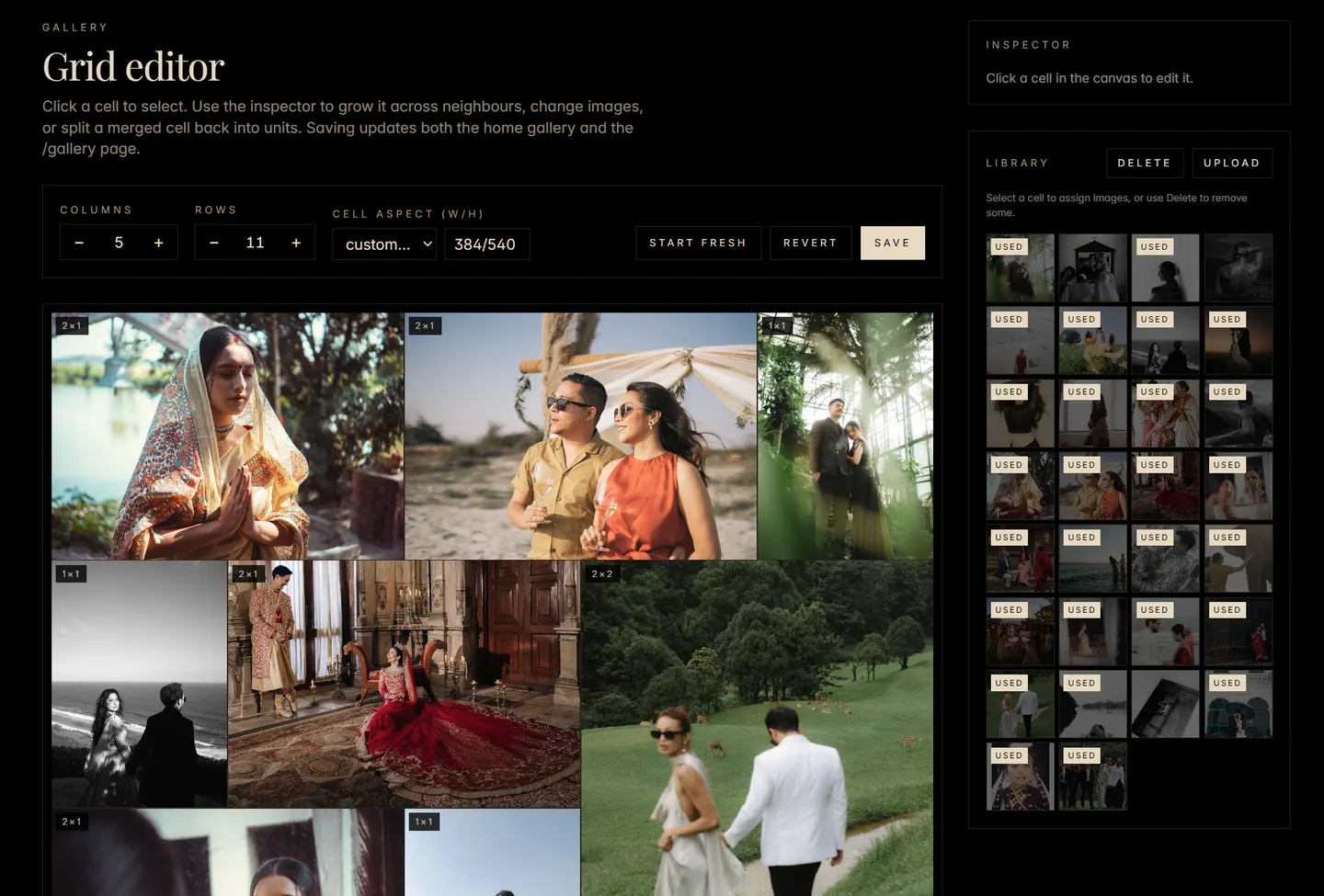Image resolution: width=1324 pixels, height=896 pixels.
Task: Increase the Columns count with the plus button
Action: [159, 243]
